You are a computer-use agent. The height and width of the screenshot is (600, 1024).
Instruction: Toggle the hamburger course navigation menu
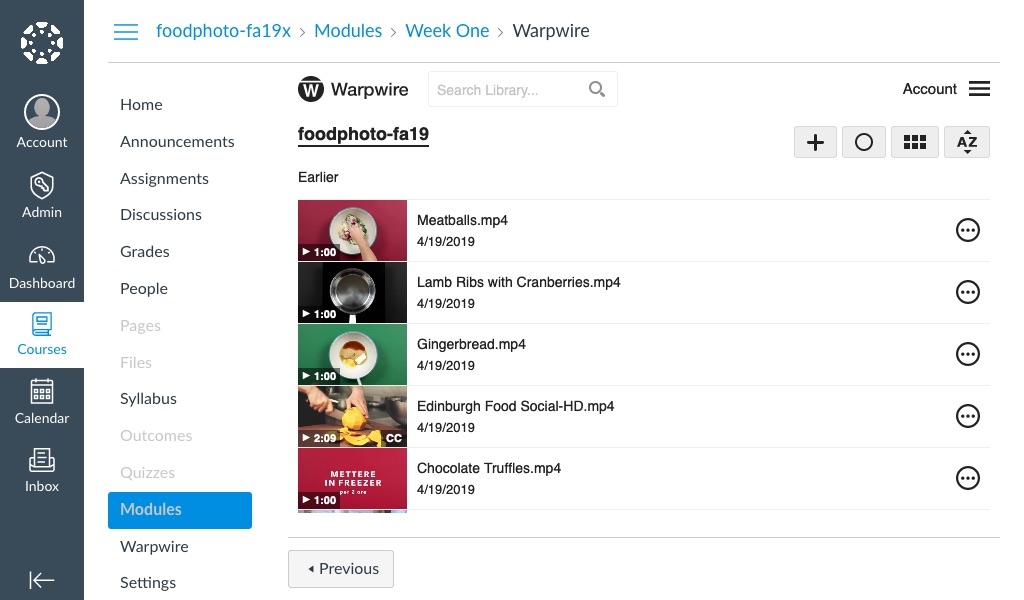click(x=126, y=31)
